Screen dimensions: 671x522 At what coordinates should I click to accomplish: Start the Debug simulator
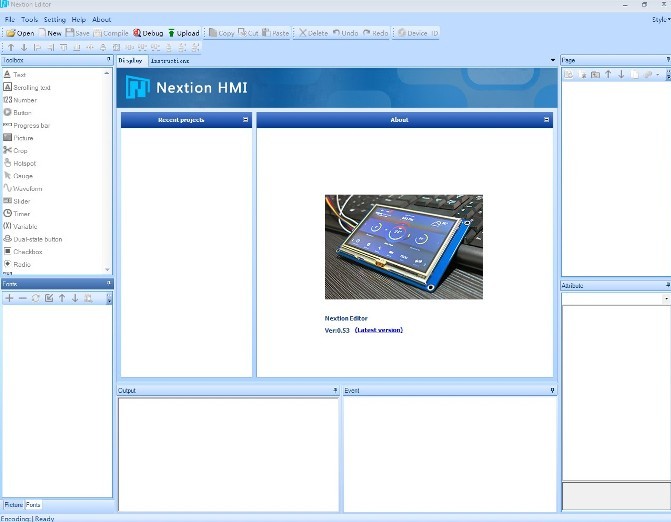pyautogui.click(x=148, y=33)
